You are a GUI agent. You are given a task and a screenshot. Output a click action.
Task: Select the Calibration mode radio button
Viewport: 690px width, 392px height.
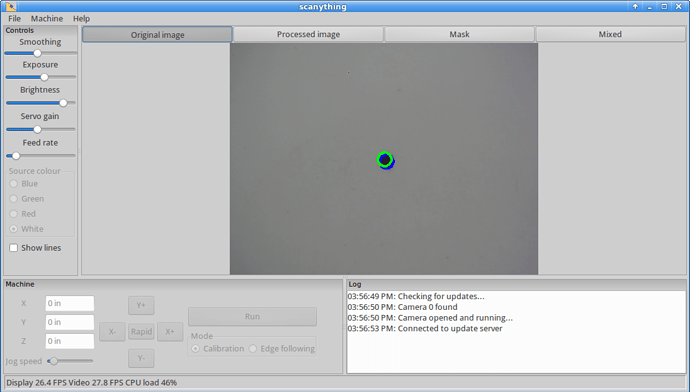click(195, 348)
